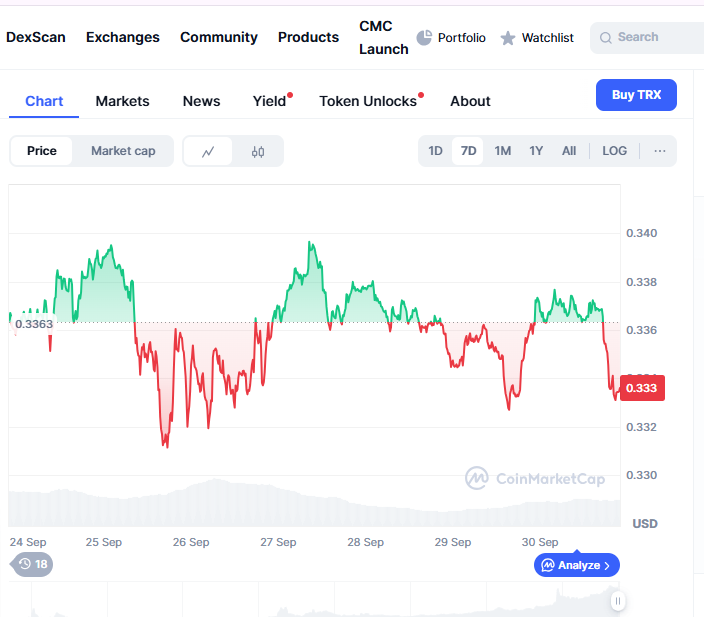Open the Products navigation menu
Screen dimensions: 704x617
point(308,37)
